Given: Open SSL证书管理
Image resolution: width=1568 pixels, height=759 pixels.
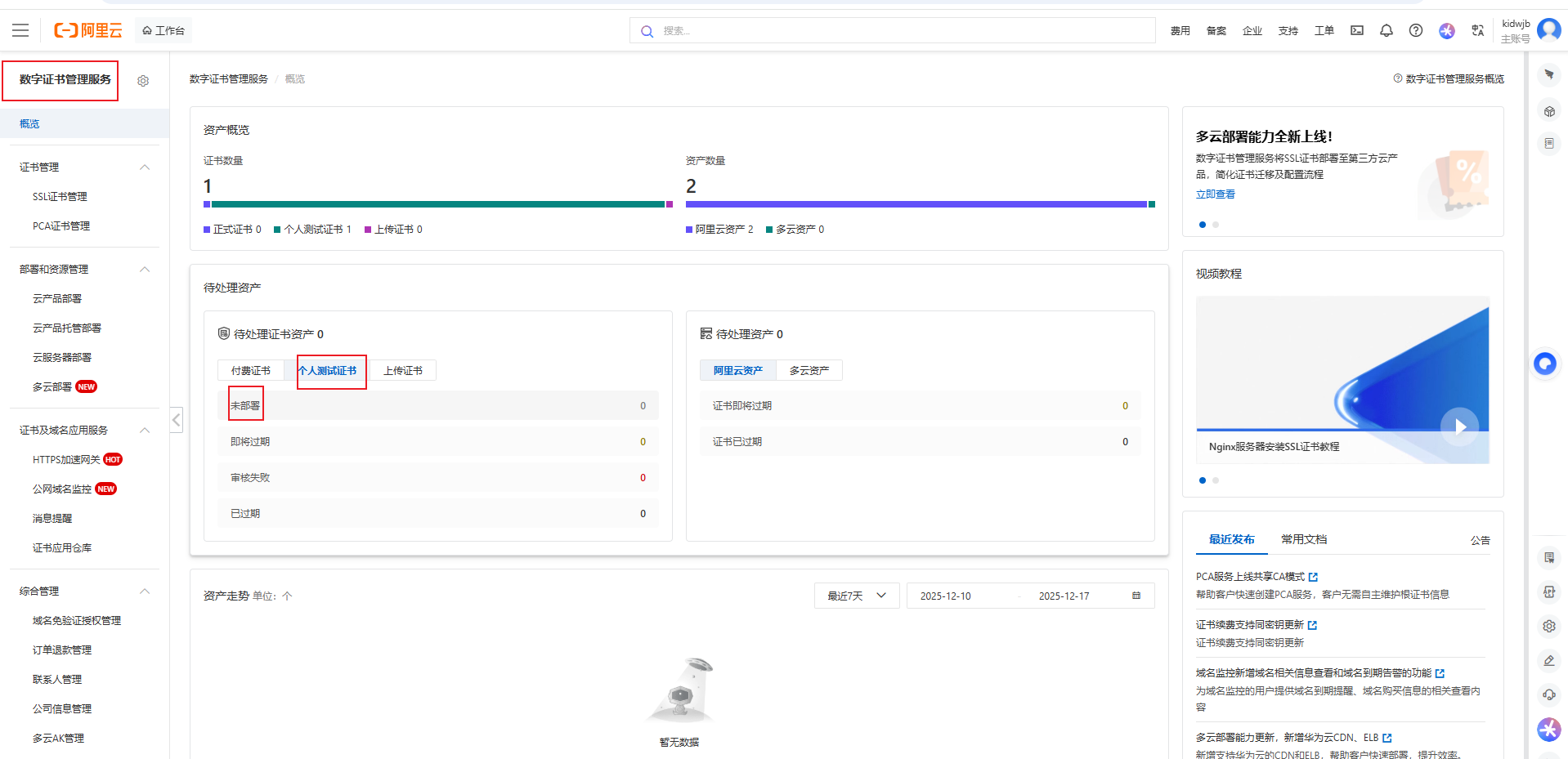Looking at the screenshot, I should tap(60, 196).
